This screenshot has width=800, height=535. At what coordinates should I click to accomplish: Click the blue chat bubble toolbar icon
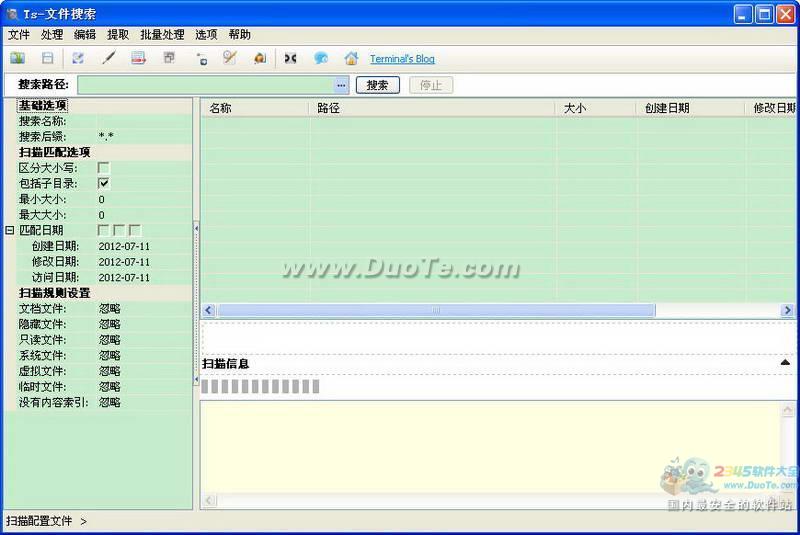click(320, 59)
